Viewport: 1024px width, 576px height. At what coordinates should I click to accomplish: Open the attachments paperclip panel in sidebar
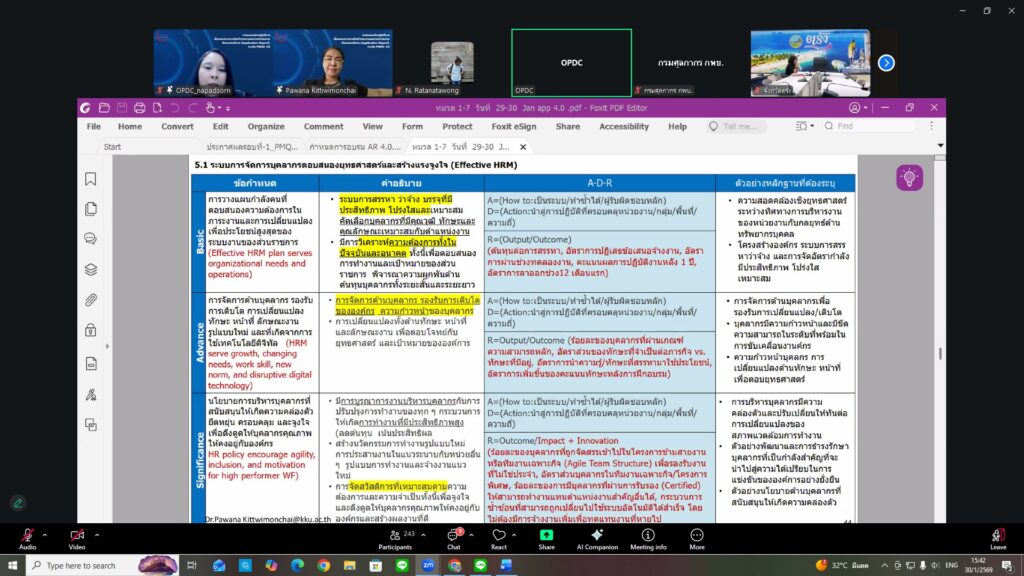click(x=91, y=299)
